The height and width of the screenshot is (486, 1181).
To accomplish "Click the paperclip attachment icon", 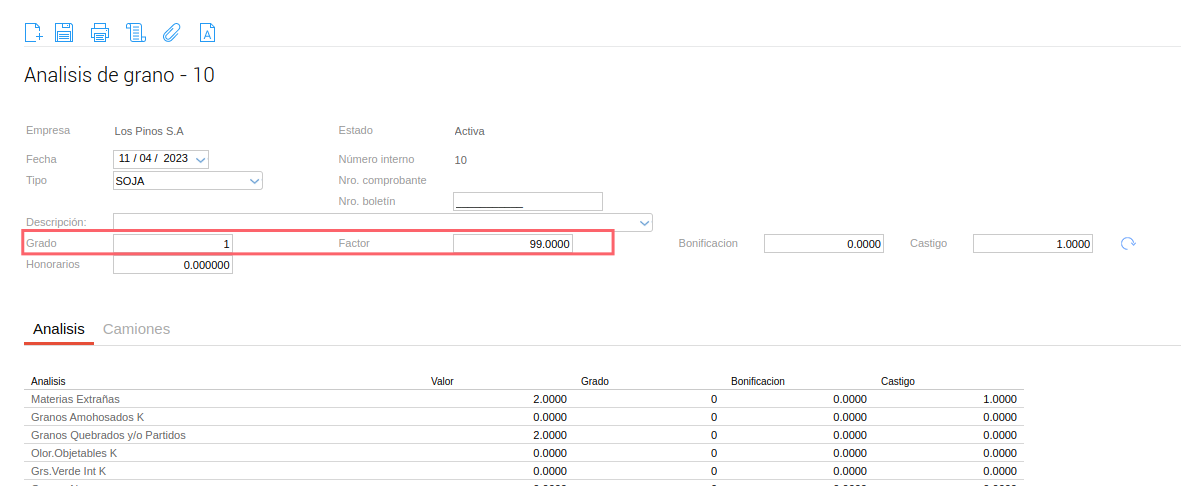I will tap(171, 32).
